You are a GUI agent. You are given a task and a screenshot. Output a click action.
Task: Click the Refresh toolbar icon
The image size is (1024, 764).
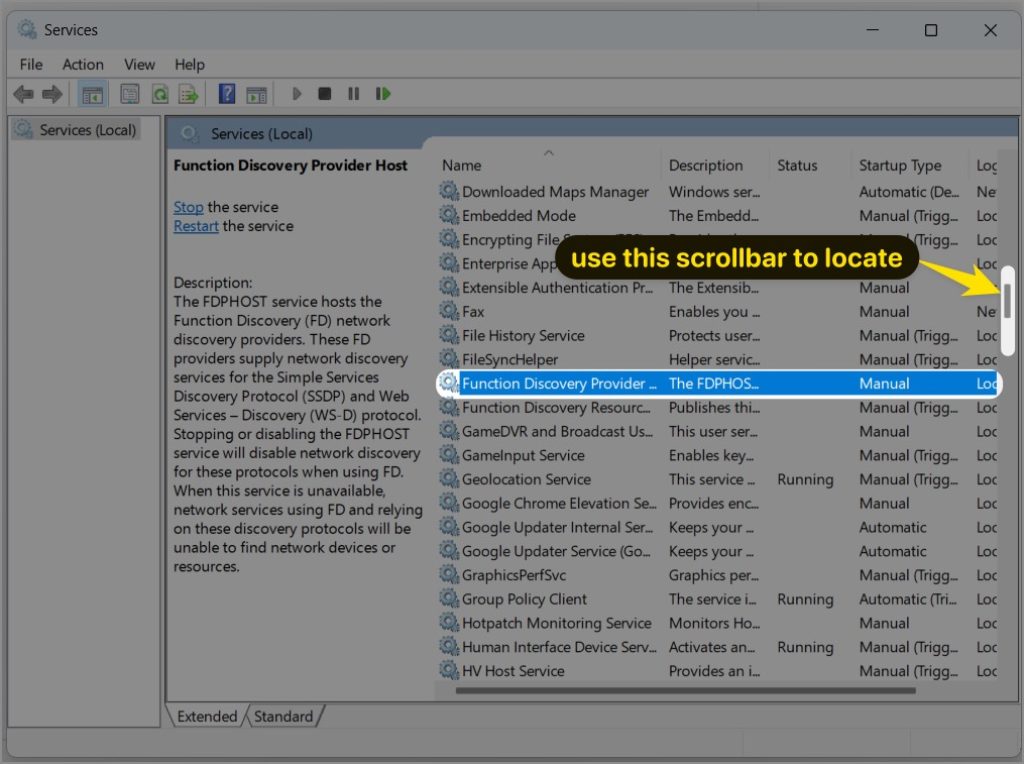click(x=159, y=94)
